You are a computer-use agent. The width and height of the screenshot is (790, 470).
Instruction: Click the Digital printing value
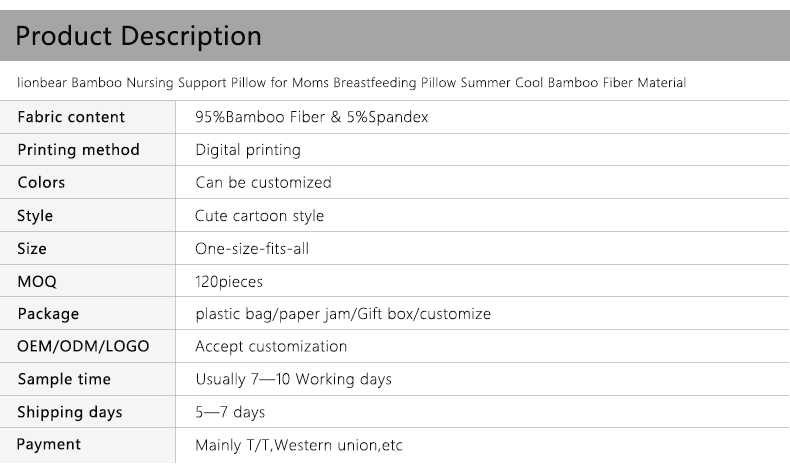[247, 150]
